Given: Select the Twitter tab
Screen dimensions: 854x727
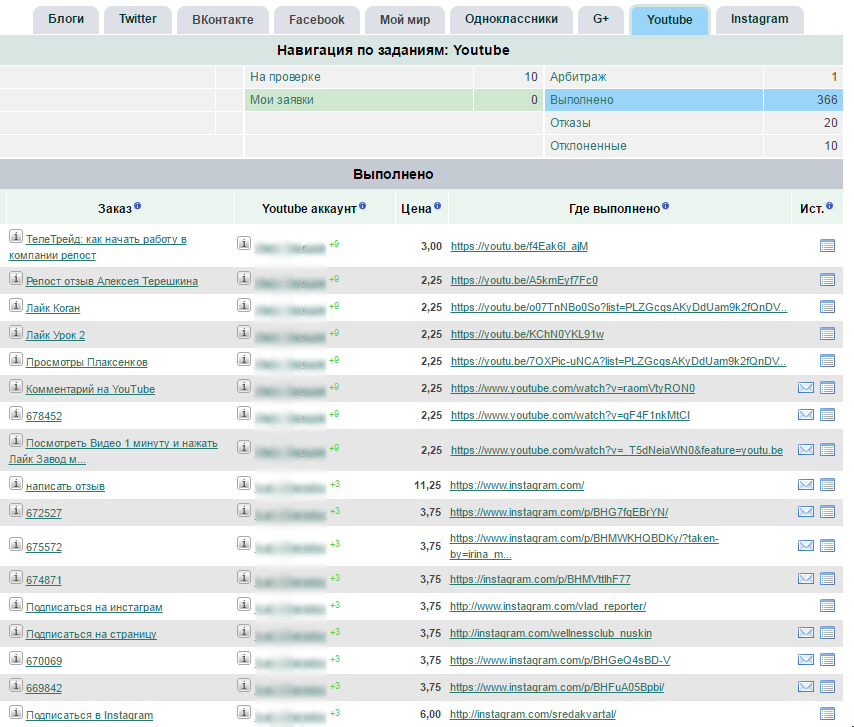Looking at the screenshot, I should coord(138,19).
